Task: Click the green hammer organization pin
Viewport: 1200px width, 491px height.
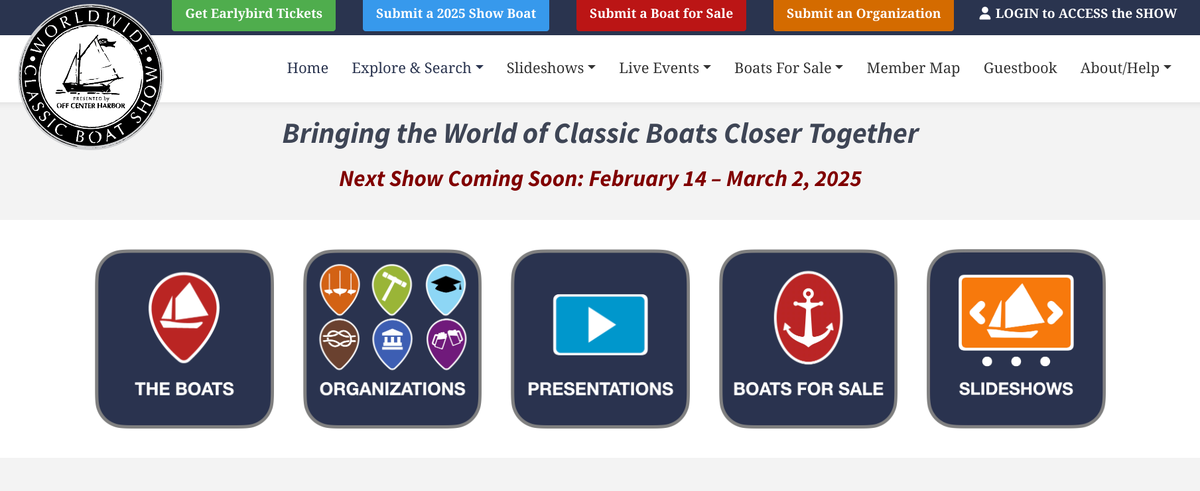Action: tap(392, 289)
